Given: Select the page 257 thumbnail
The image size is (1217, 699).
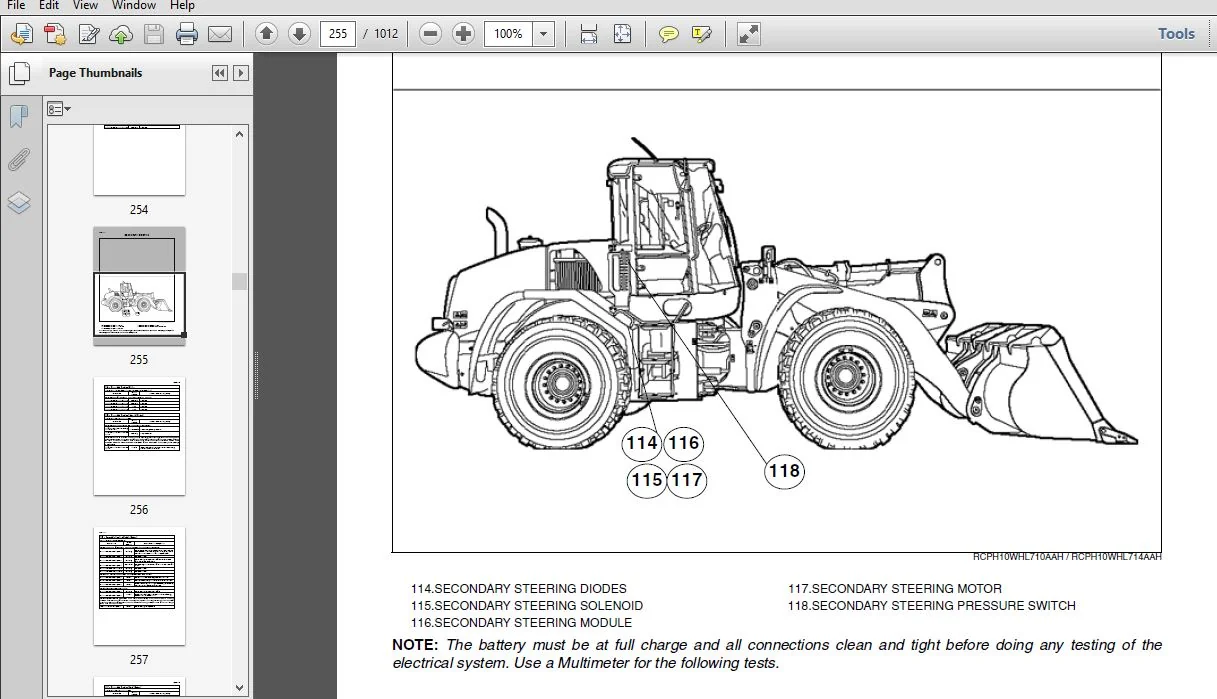Looking at the screenshot, I should tap(139, 586).
